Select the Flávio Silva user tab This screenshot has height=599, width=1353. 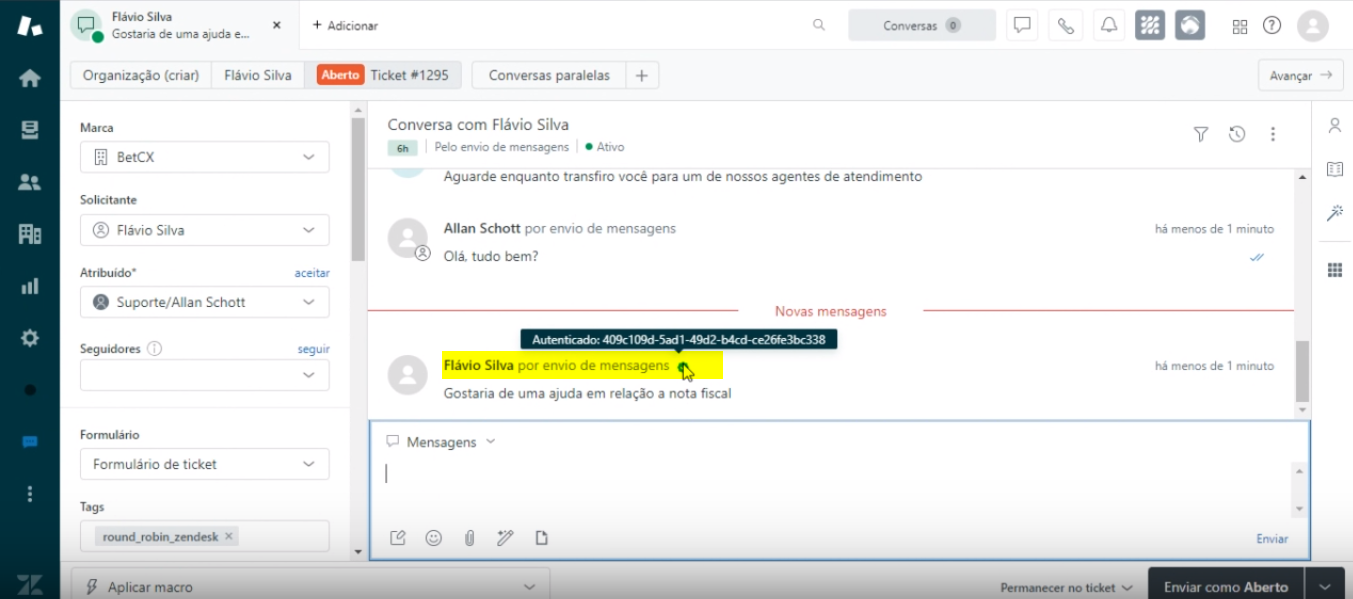pyautogui.click(x=257, y=75)
